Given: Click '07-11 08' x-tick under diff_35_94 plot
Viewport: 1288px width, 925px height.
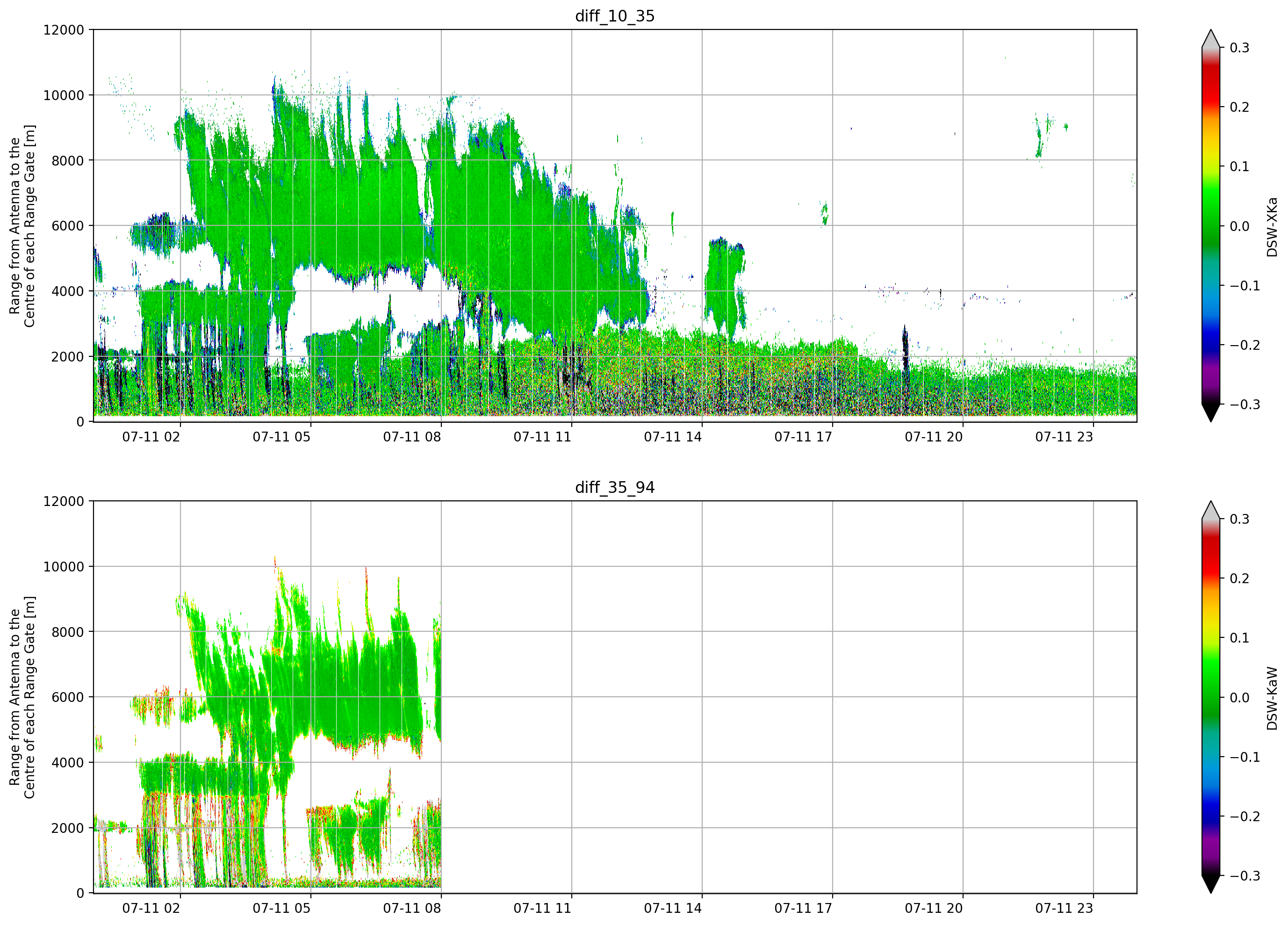Looking at the screenshot, I should pyautogui.click(x=412, y=909).
